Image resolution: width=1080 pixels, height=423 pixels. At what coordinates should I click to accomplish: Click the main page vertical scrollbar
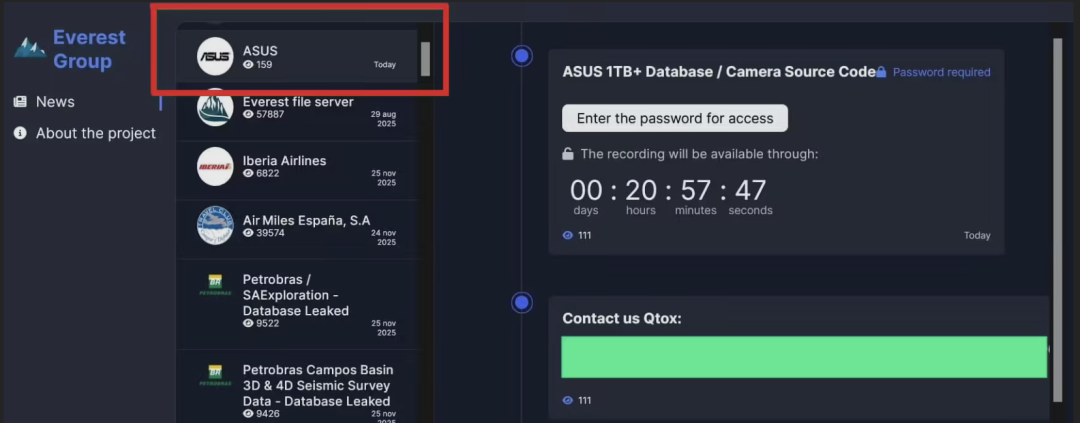point(1058,220)
